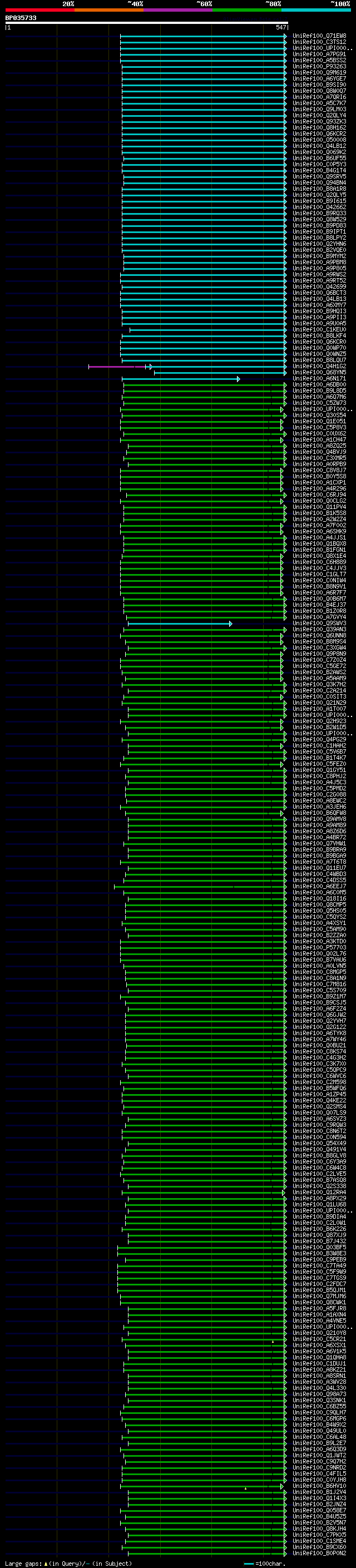Select hit label UniRef100_Q98A73
The image size is (356, 1568).
point(319,1394)
